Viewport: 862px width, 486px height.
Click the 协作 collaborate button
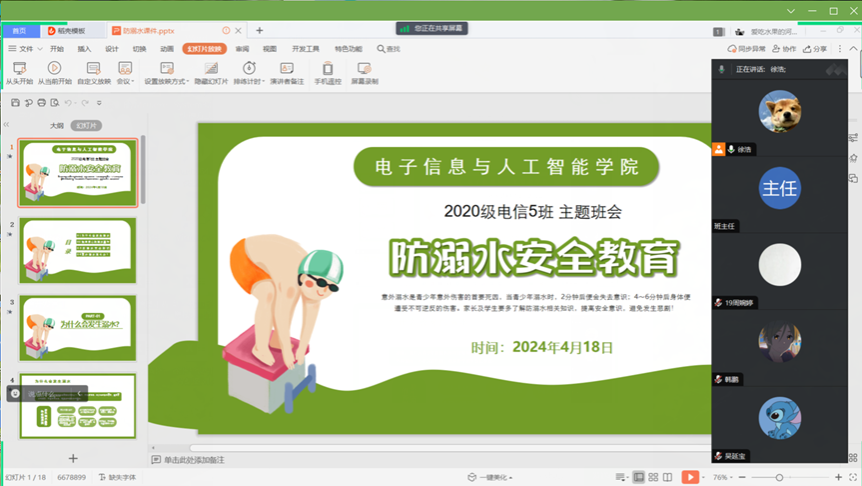point(785,48)
